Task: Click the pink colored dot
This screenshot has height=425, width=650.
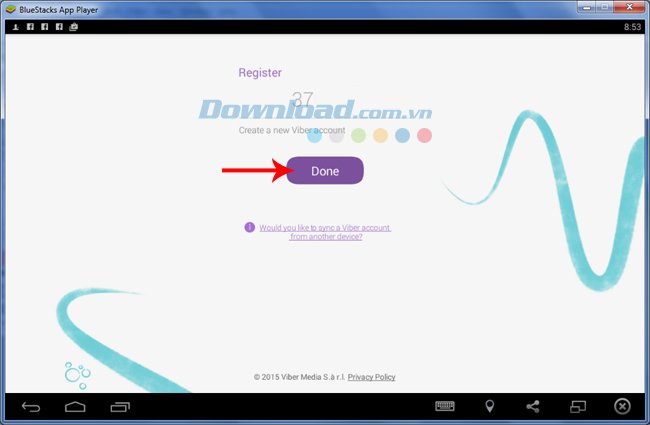Action: pyautogui.click(x=424, y=135)
